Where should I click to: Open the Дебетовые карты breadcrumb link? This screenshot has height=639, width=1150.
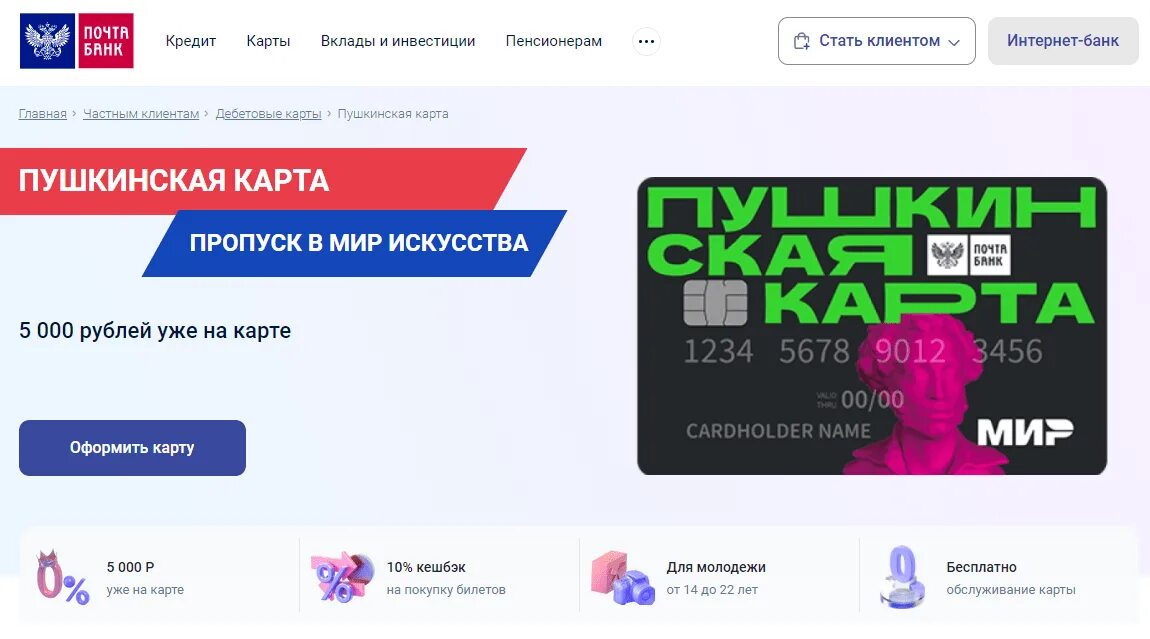tap(268, 114)
